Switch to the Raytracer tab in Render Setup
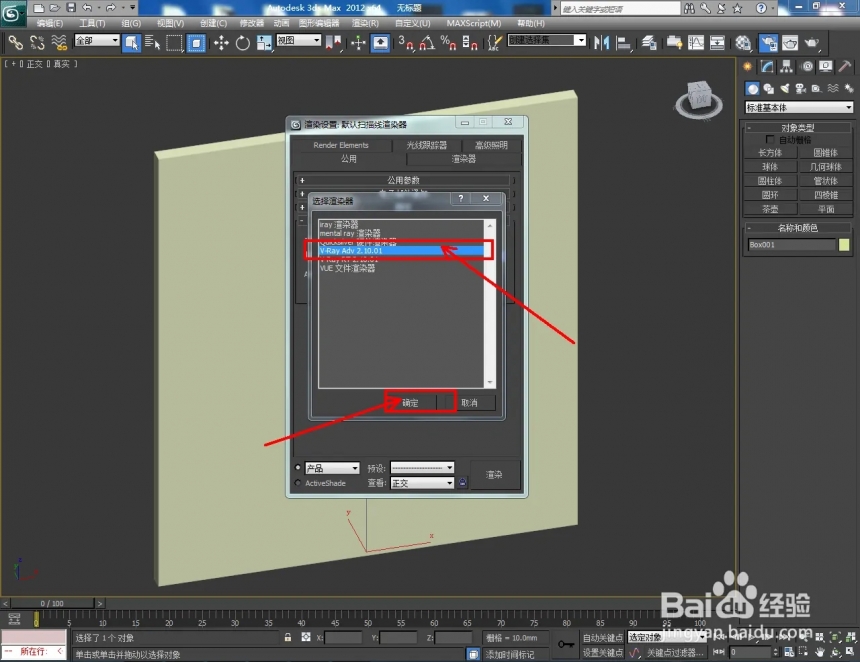Image resolution: width=860 pixels, height=662 pixels. point(426,145)
